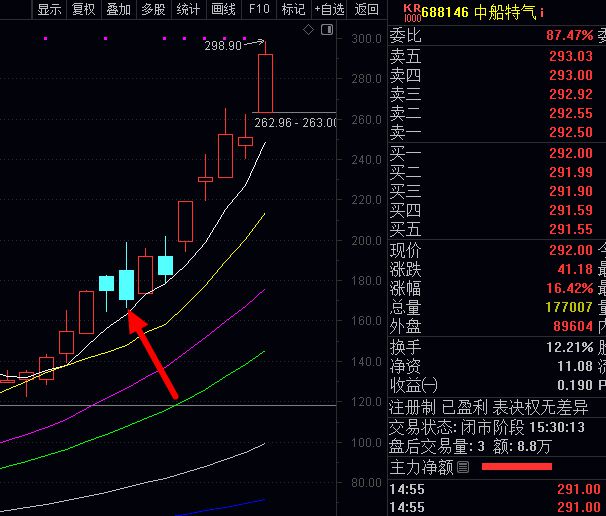Click the KR 1000 badge icon
Screen dimensions: 606x516
tap(412, 13)
